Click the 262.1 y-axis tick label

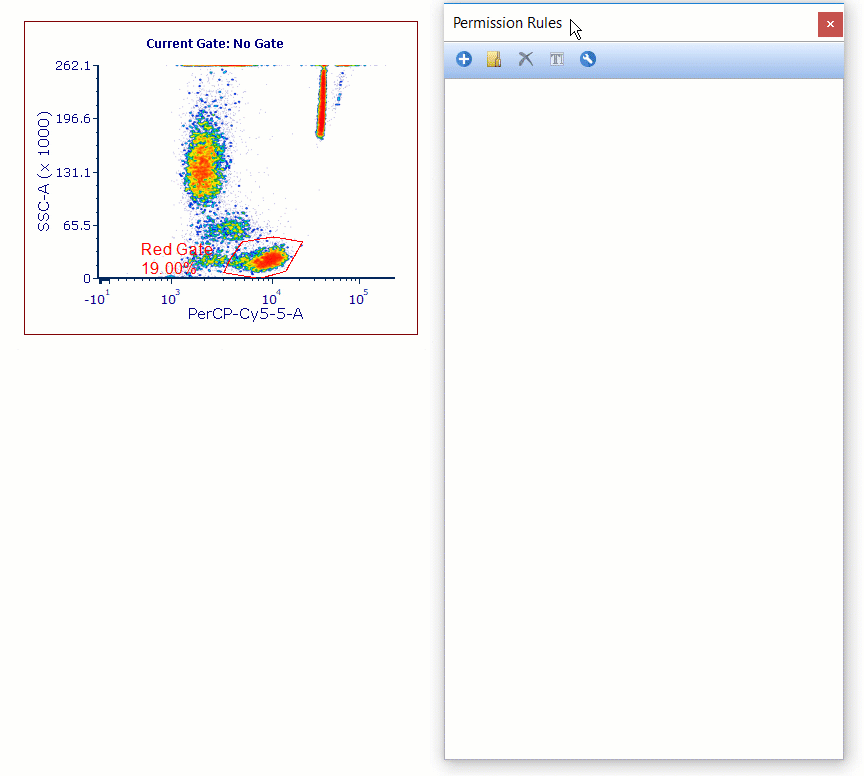[73, 66]
